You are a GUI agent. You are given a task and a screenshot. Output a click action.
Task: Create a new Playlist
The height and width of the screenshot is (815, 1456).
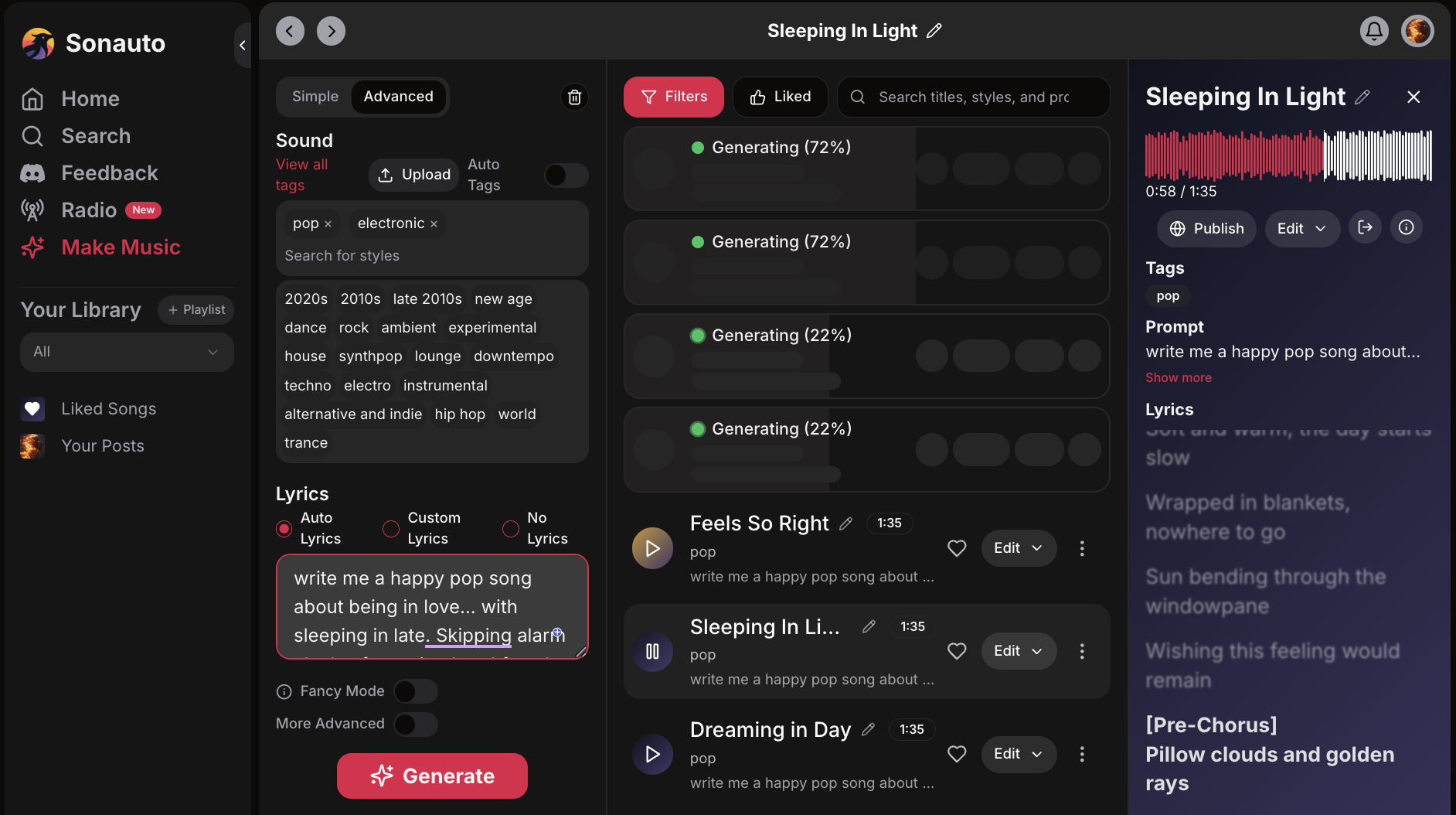click(x=196, y=310)
